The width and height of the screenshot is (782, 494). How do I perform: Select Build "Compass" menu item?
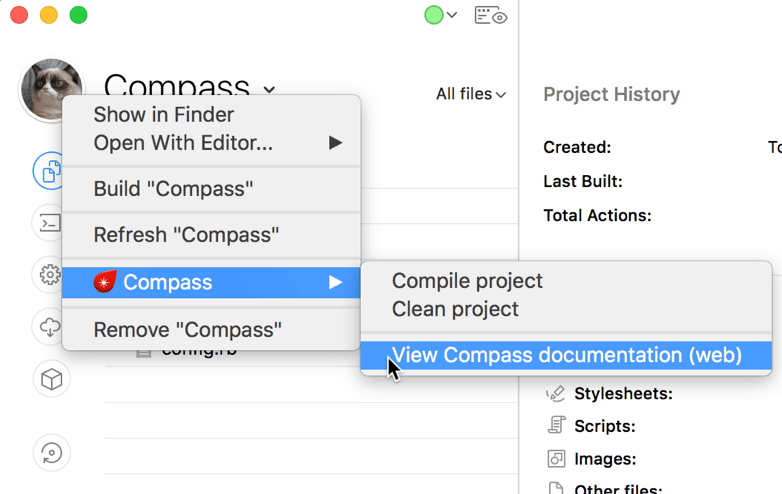click(211, 189)
